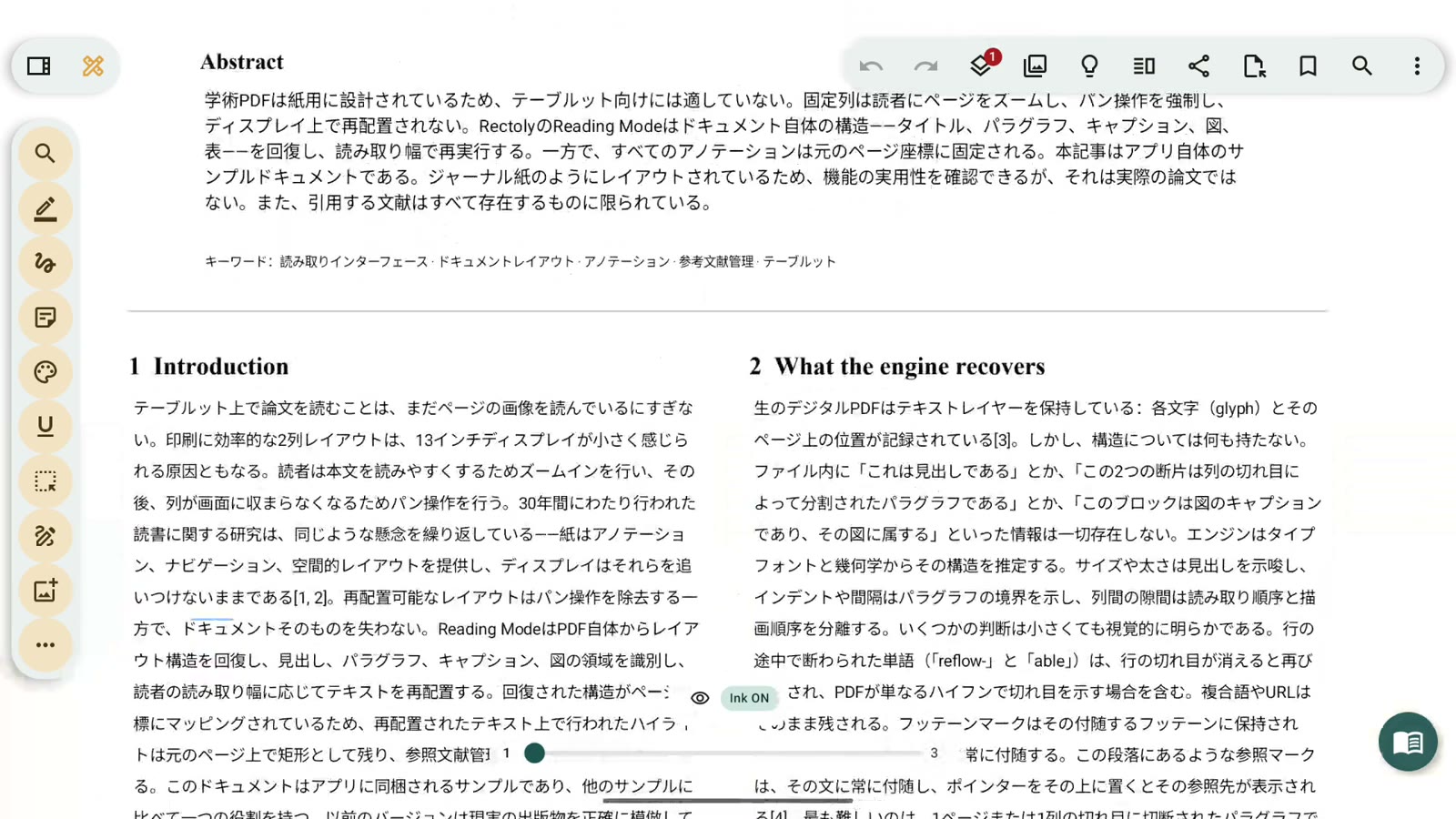Select the freehand ink squiggle tool
Image resolution: width=1456 pixels, height=819 pixels.
(x=45, y=263)
